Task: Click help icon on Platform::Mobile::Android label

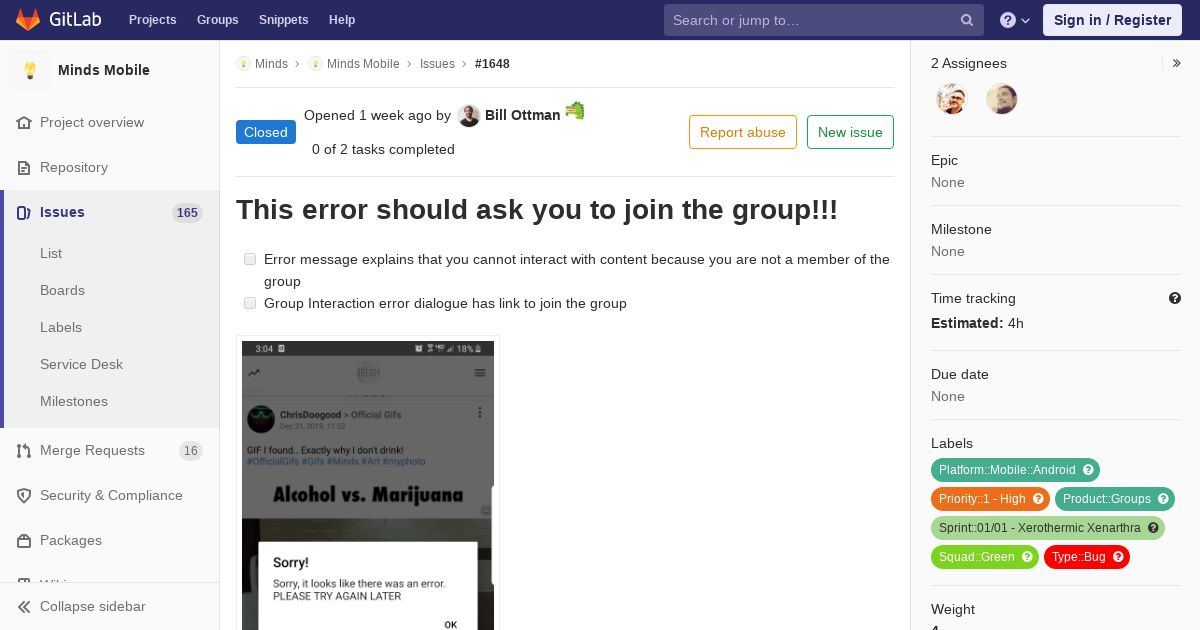Action: point(1088,470)
